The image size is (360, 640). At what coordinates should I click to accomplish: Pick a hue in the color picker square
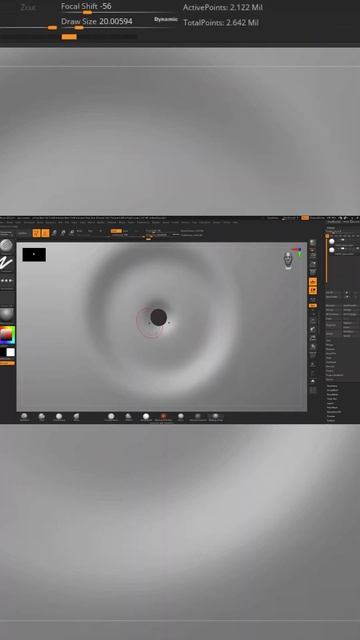[7, 335]
